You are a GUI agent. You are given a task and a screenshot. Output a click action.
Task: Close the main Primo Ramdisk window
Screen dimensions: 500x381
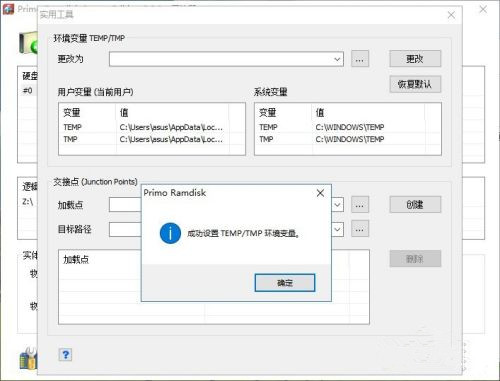tap(483, 9)
